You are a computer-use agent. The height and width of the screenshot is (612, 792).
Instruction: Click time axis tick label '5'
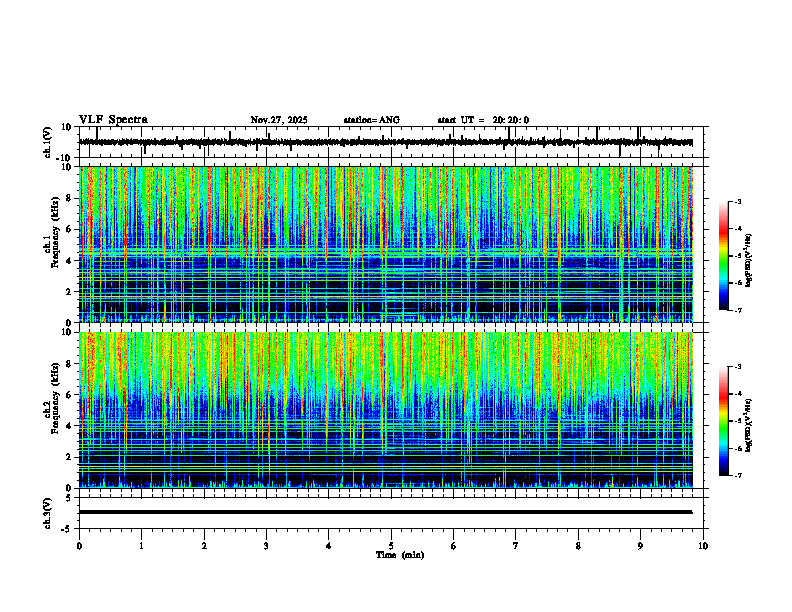[x=391, y=546]
